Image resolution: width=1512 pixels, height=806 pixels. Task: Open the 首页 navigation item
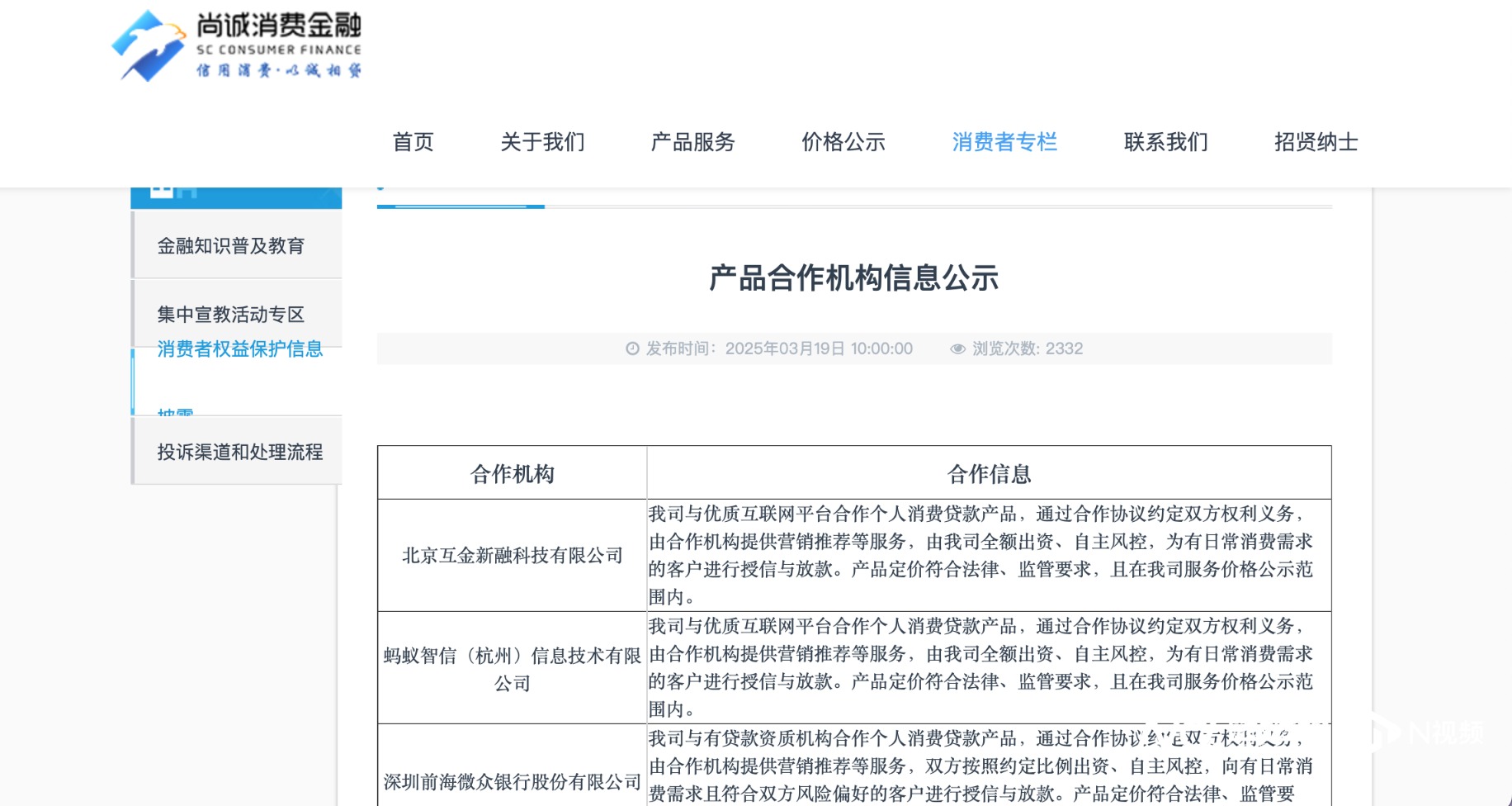pos(413,142)
